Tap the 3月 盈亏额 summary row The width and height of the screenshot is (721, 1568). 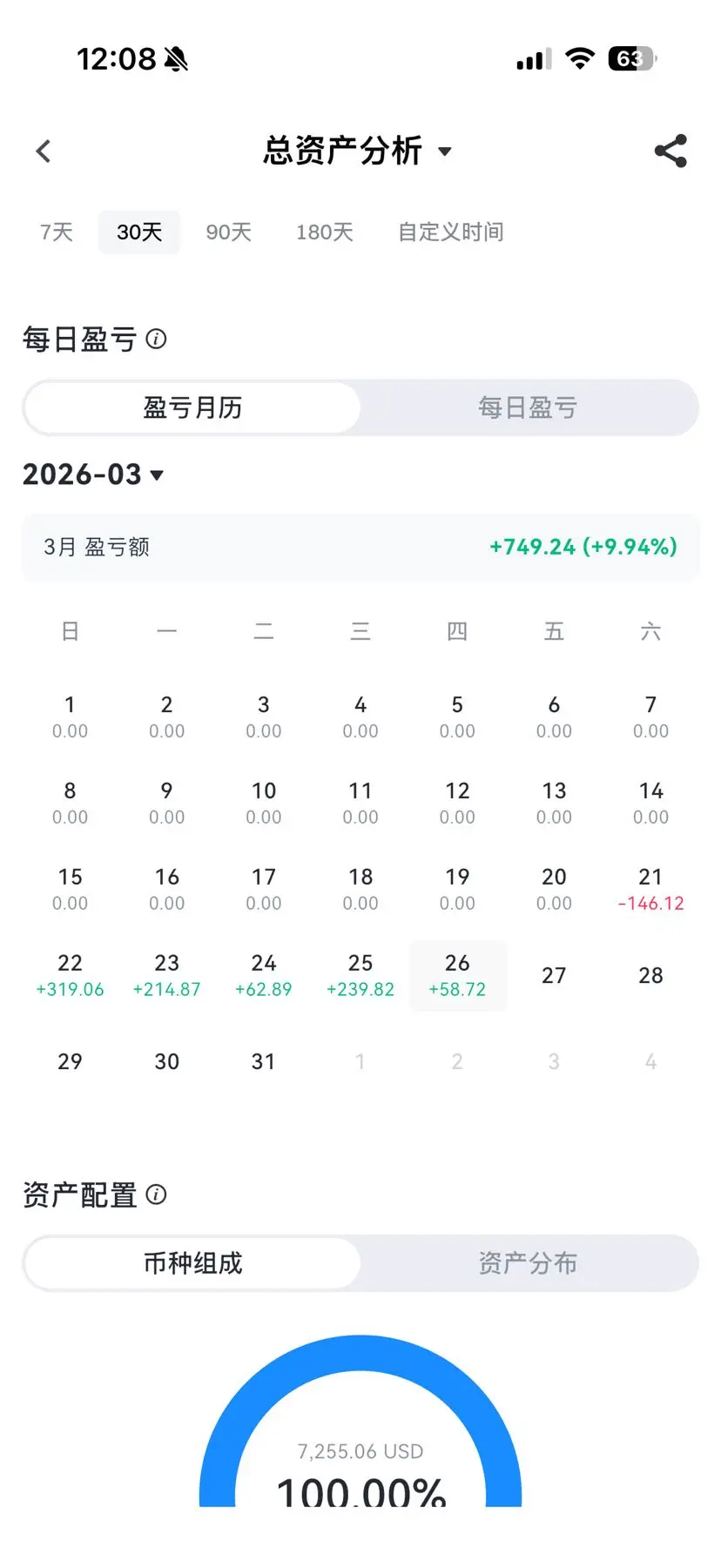[360, 547]
